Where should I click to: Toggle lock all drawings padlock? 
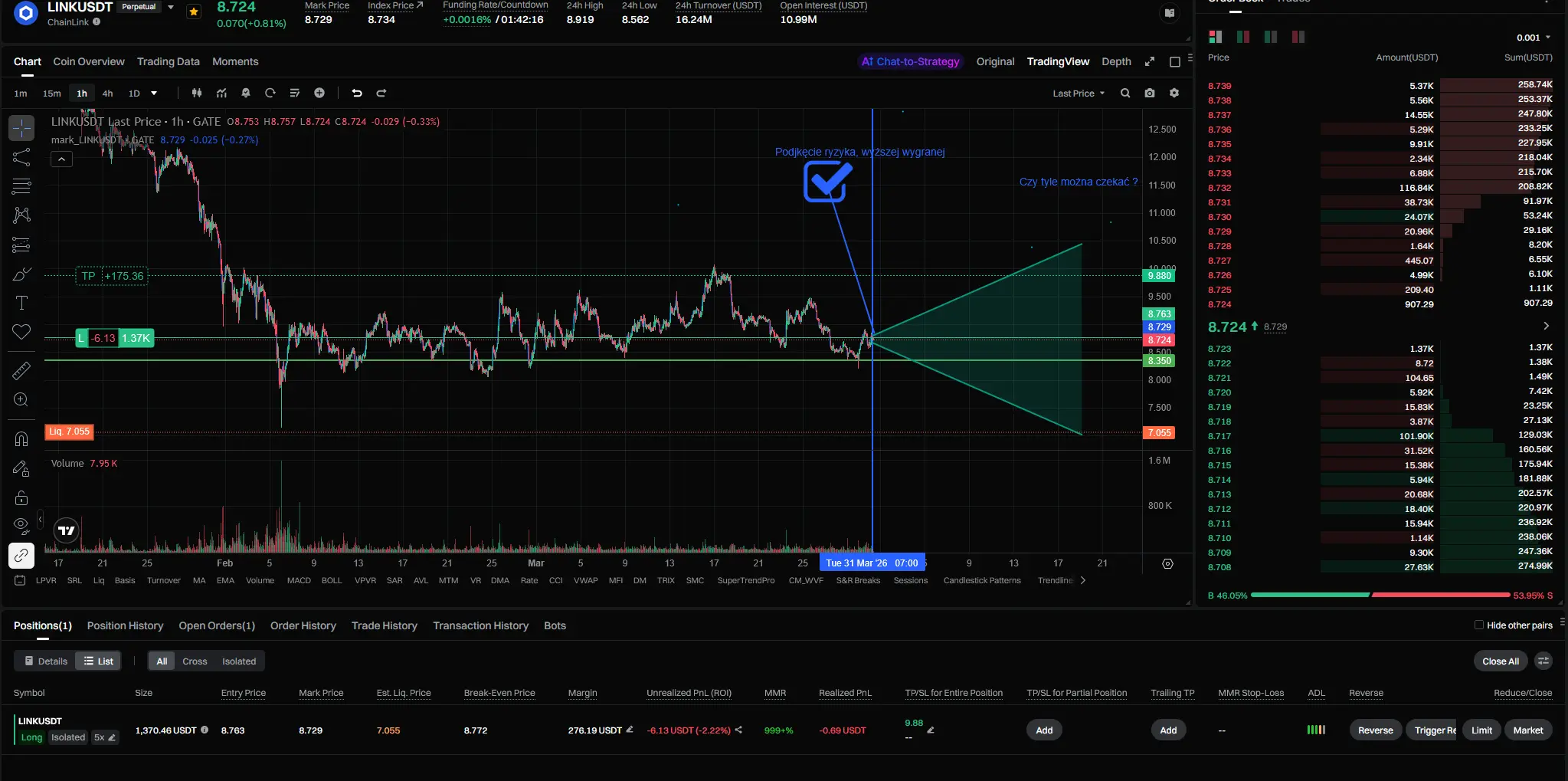coord(21,497)
